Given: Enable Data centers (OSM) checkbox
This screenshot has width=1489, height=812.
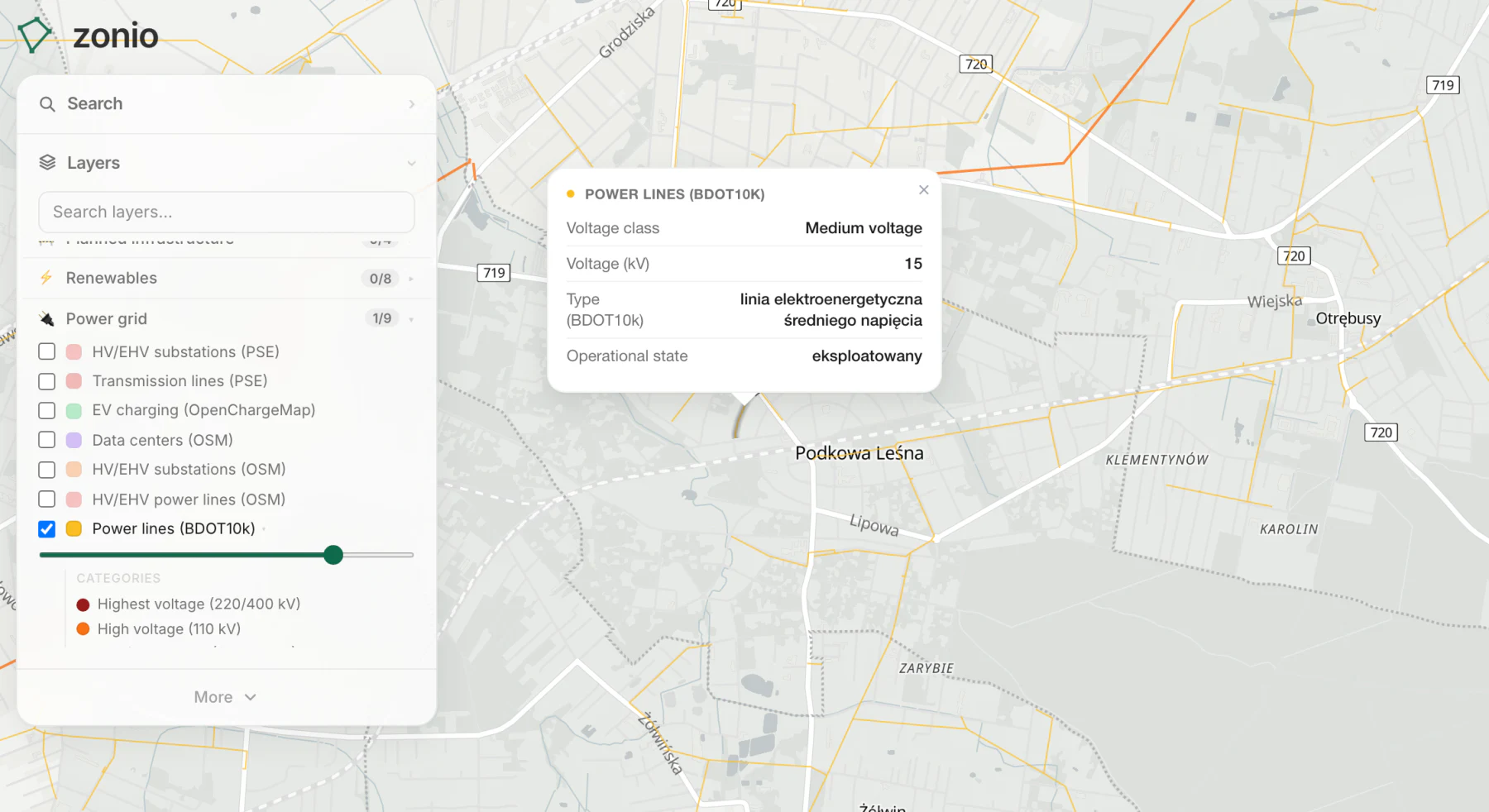Looking at the screenshot, I should [x=47, y=440].
